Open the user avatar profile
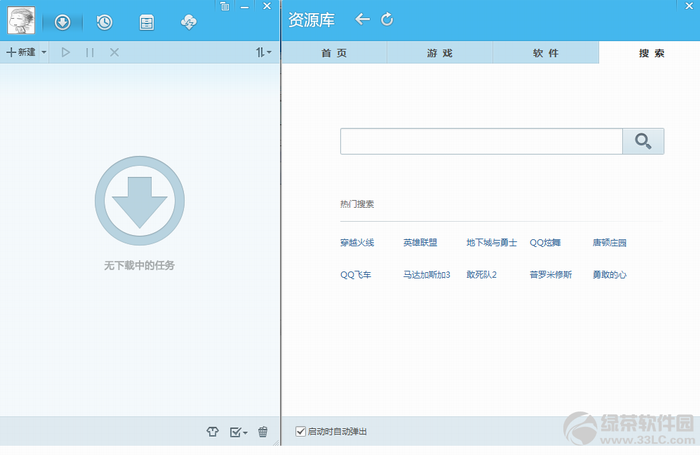This screenshot has width=700, height=455. 21,21
